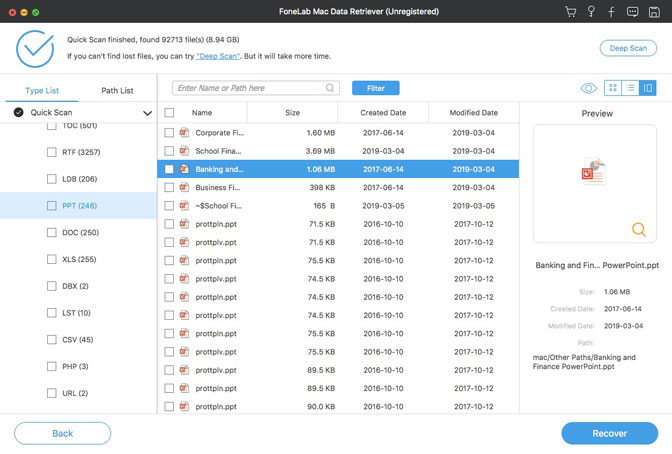
Task: Click the Recover button
Action: pyautogui.click(x=609, y=433)
